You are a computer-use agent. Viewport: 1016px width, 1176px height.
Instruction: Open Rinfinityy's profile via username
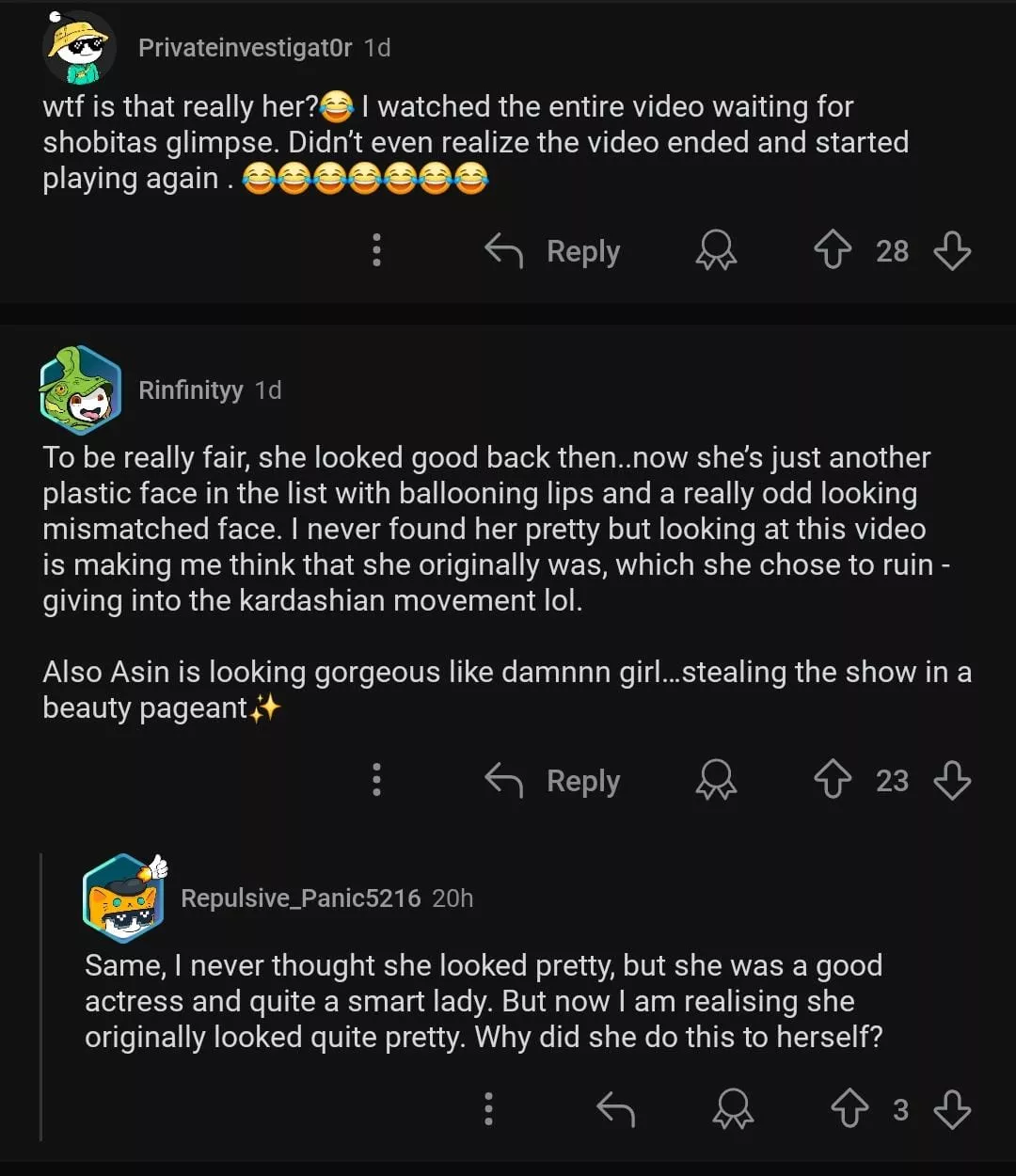pyautogui.click(x=190, y=390)
